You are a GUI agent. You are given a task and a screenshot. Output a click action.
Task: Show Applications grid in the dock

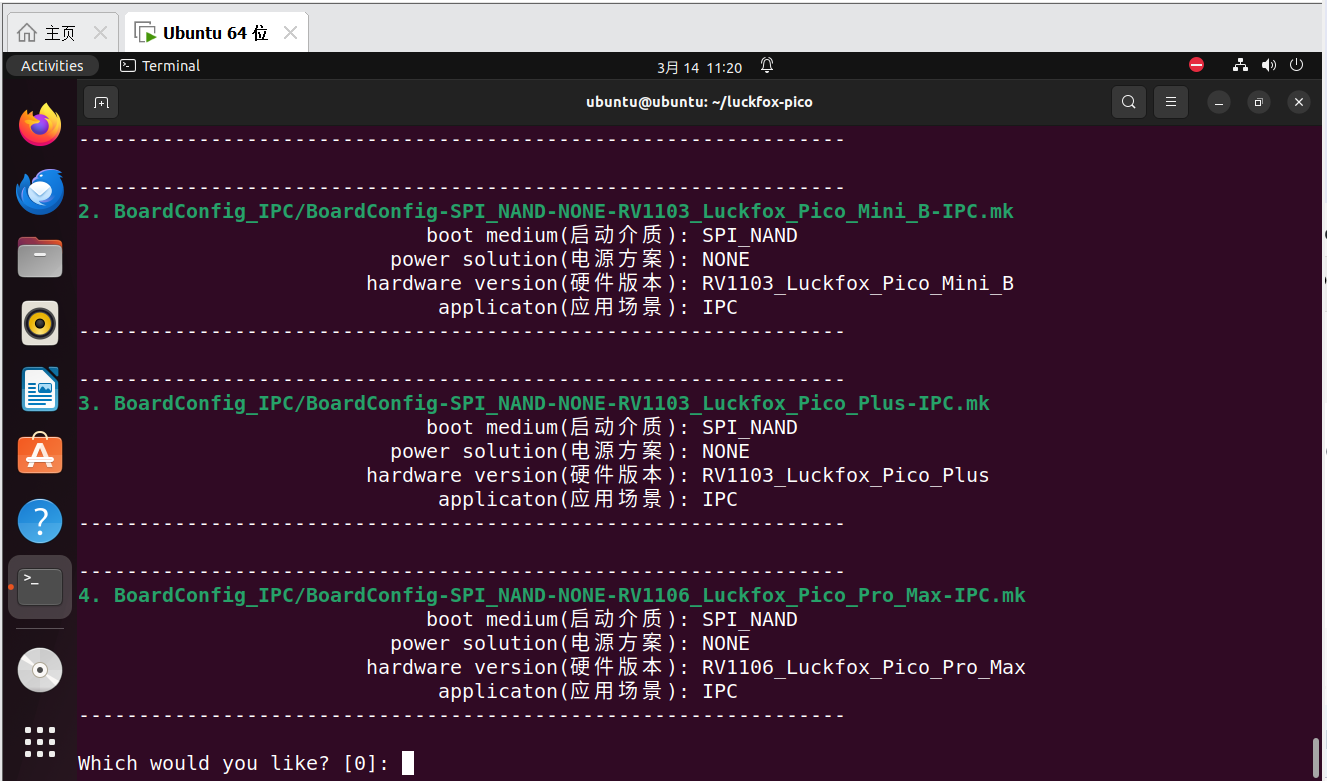point(40,741)
